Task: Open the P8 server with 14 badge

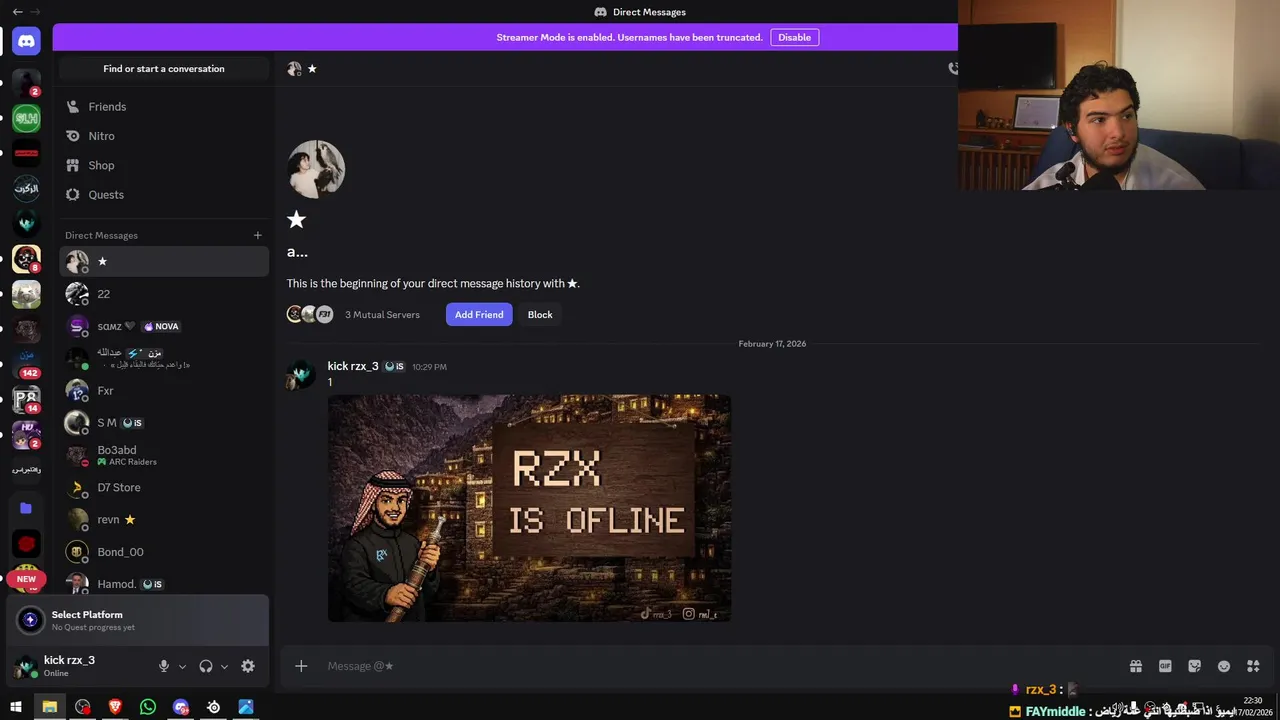Action: [x=27, y=400]
